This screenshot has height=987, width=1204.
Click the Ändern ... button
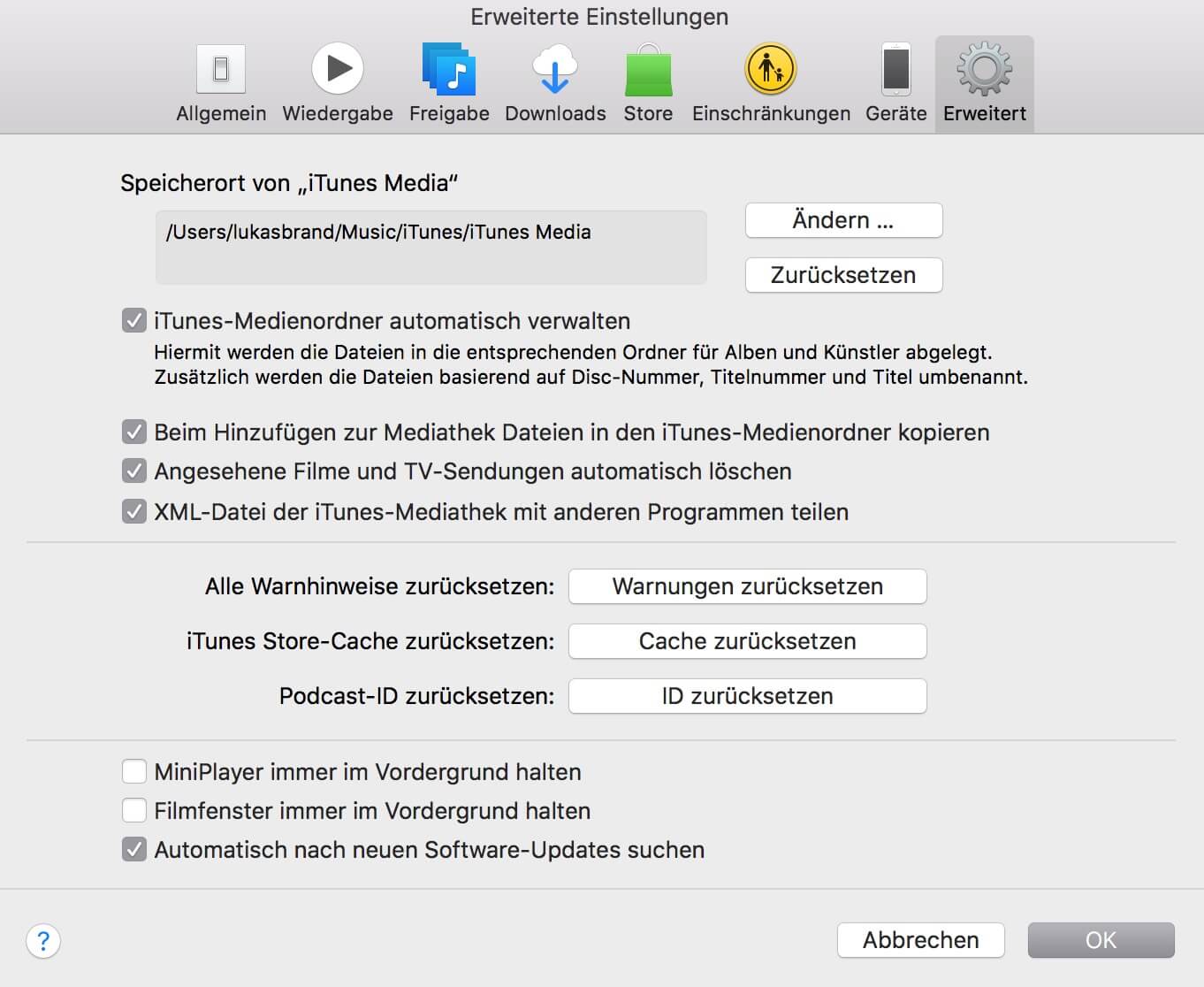pos(843,220)
